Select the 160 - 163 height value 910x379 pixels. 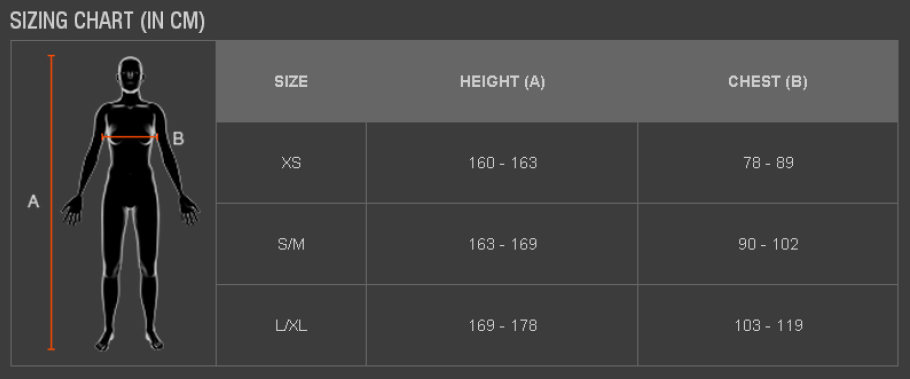[x=503, y=163]
